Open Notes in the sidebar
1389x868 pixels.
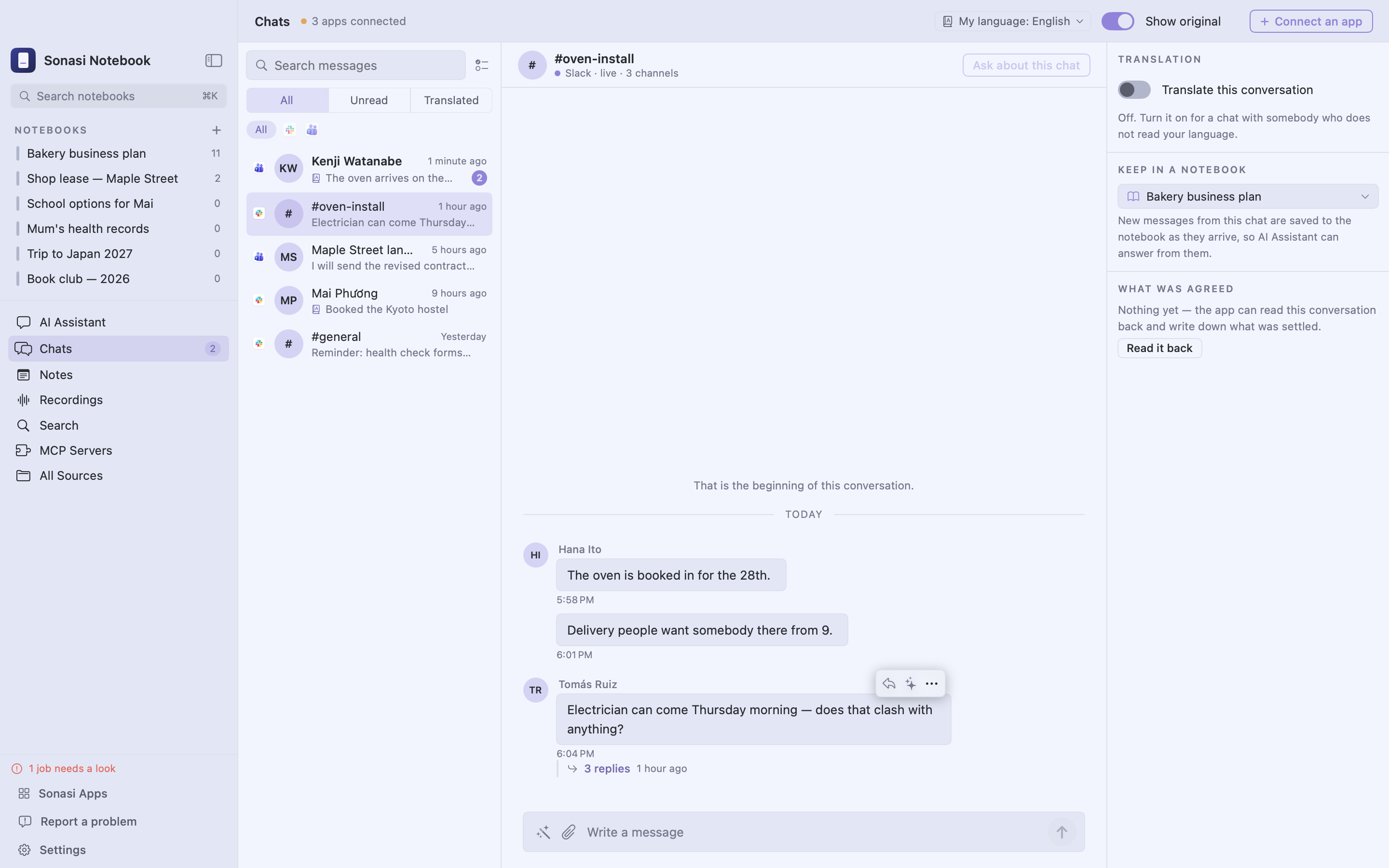119,374
